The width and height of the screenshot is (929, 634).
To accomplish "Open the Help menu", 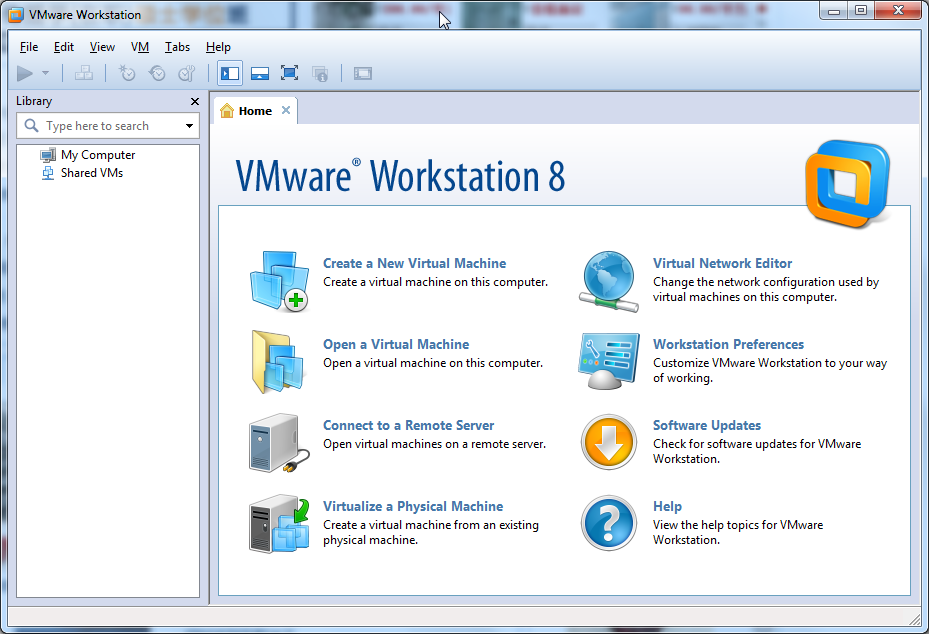I will (x=218, y=47).
